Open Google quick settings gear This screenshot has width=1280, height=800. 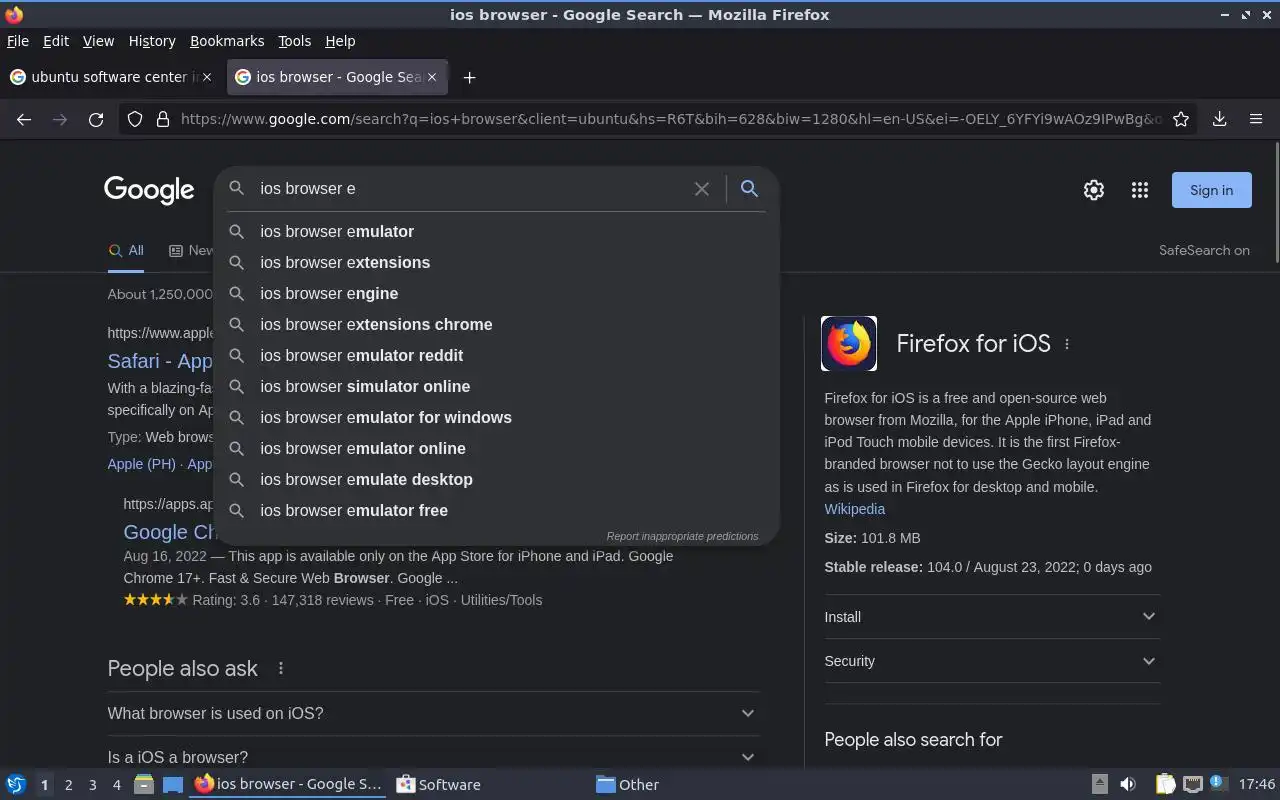tap(1094, 190)
